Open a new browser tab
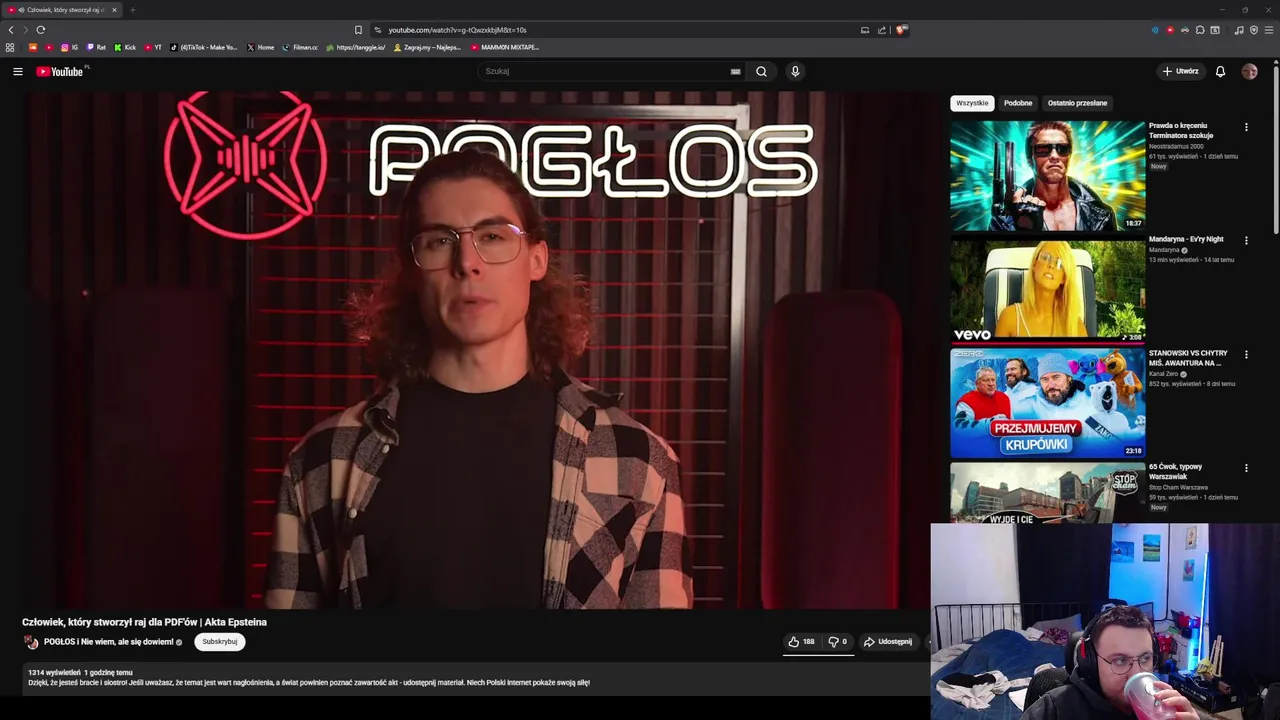 point(132,10)
